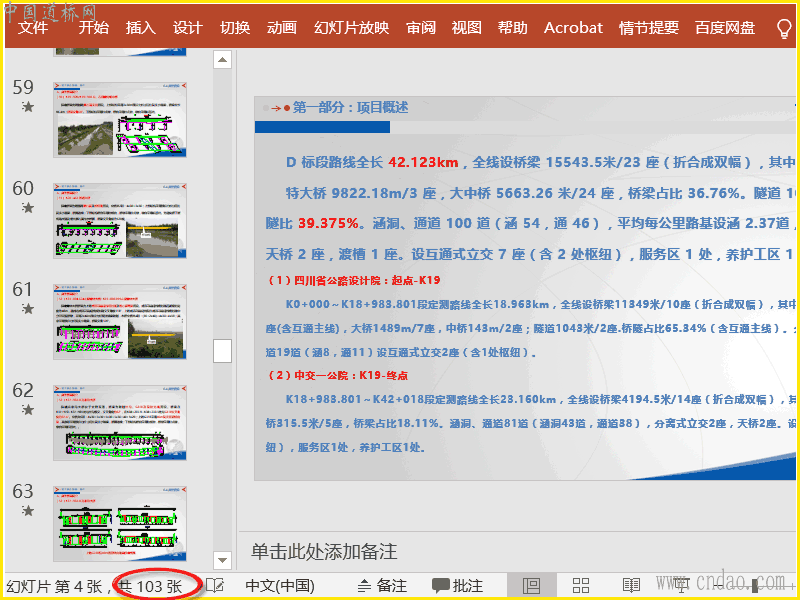Screen dimensions: 800x600
Task: Click the slide count text 共 103 张
Action: [x=151, y=586]
